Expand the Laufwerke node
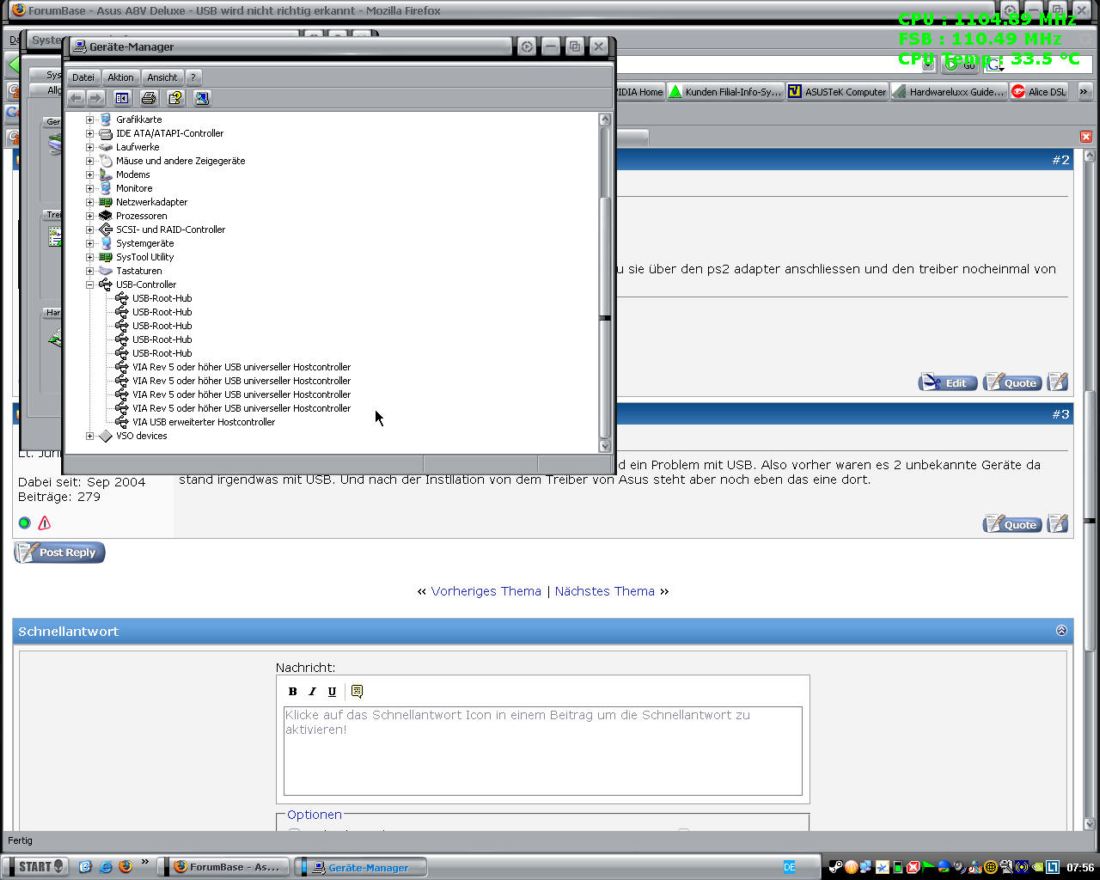 [x=90, y=147]
